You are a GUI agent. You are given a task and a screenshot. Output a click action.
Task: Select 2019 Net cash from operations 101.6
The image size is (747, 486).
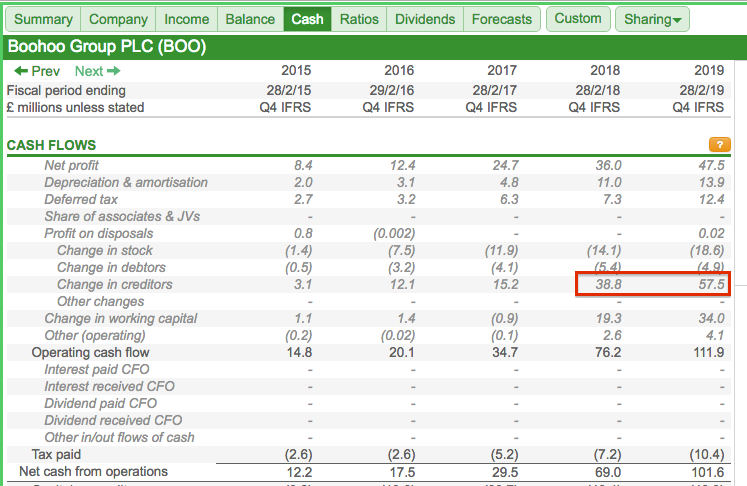[708, 472]
